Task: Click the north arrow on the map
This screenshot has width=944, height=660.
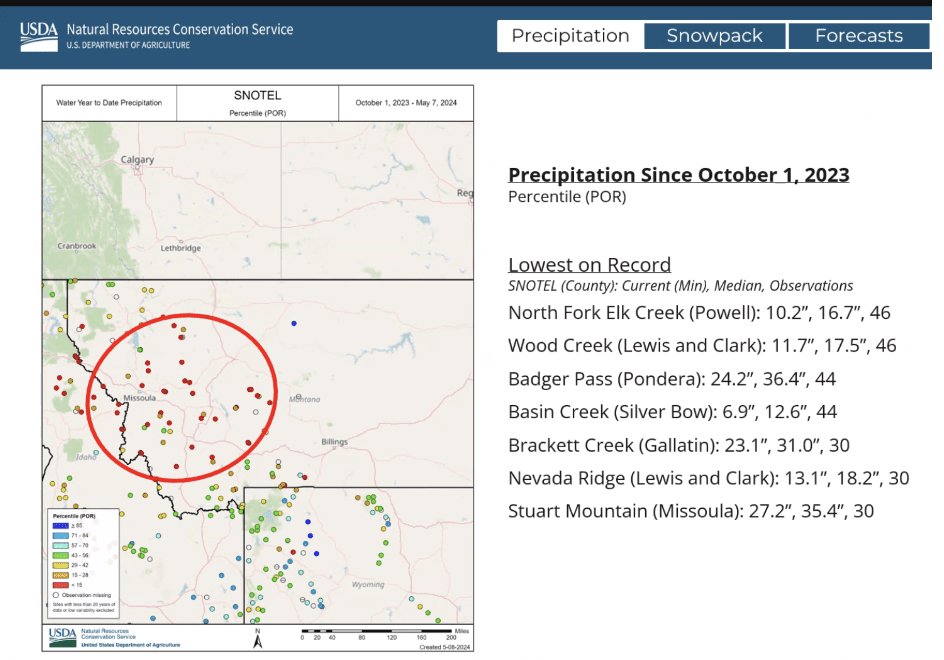Action: pyautogui.click(x=258, y=639)
